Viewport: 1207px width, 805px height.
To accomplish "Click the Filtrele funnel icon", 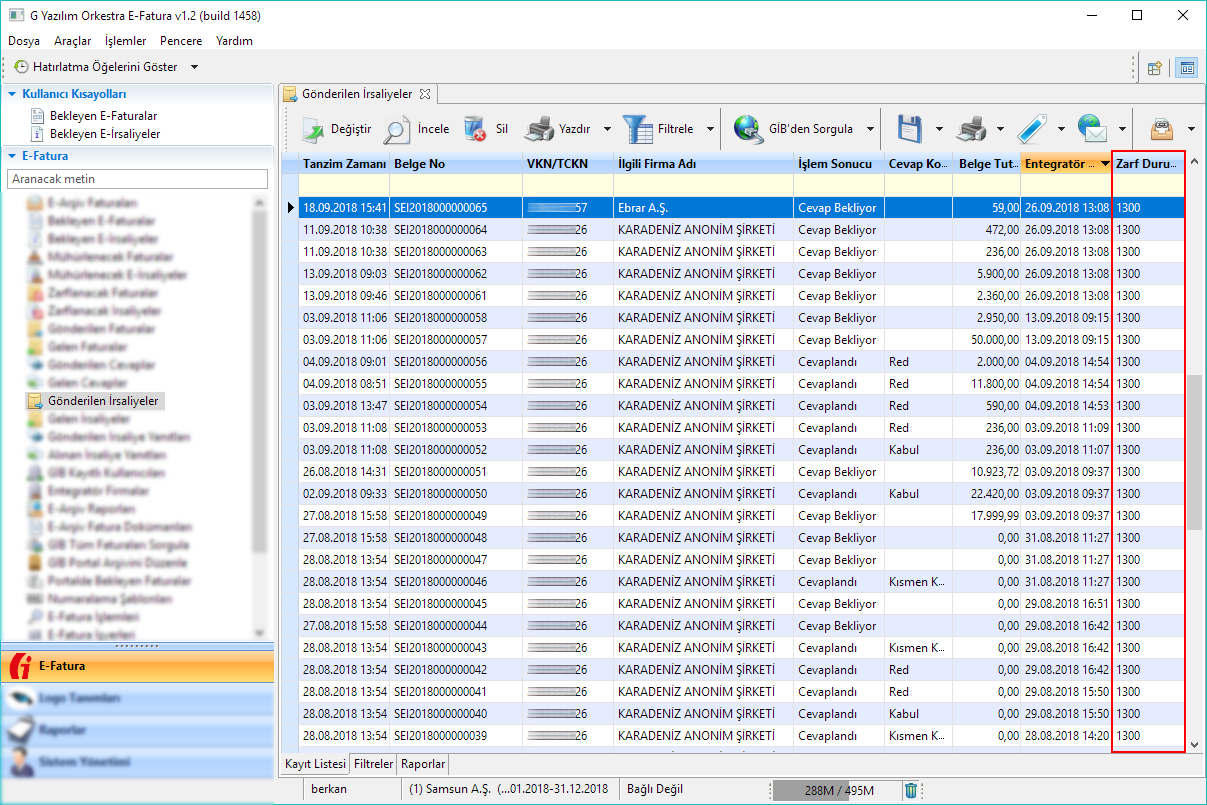I will [637, 129].
